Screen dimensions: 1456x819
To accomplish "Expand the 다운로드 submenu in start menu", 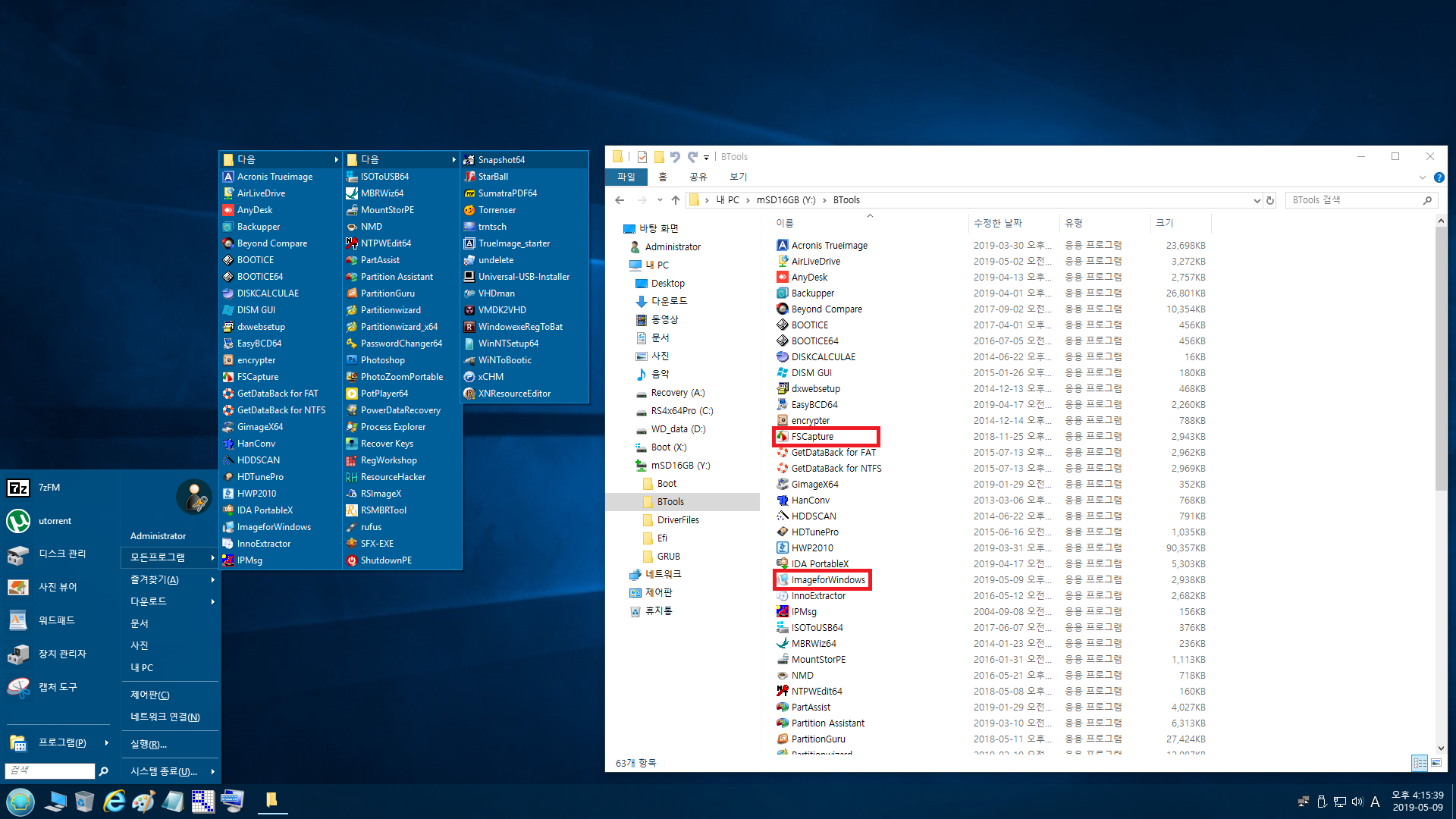I will click(169, 601).
